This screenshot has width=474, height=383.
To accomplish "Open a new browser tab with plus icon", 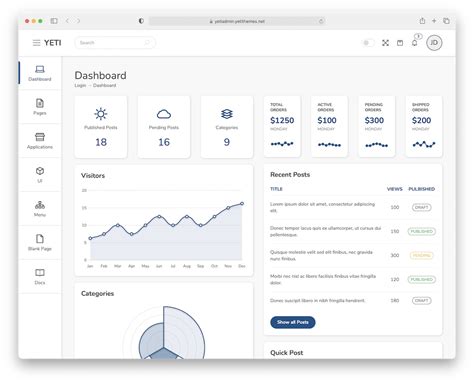I will (x=434, y=21).
